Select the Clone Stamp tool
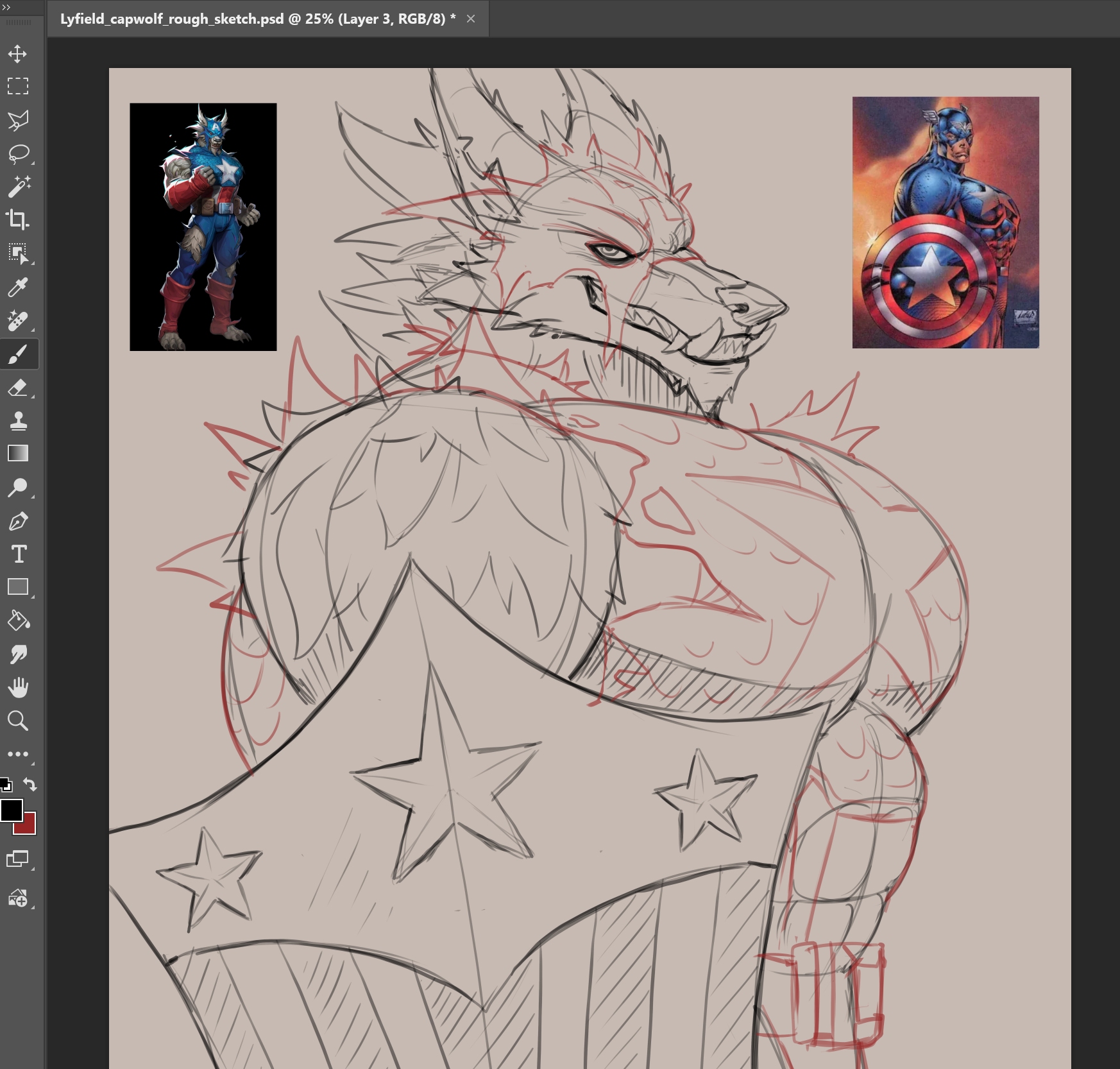This screenshot has width=1120, height=1069. [x=18, y=421]
